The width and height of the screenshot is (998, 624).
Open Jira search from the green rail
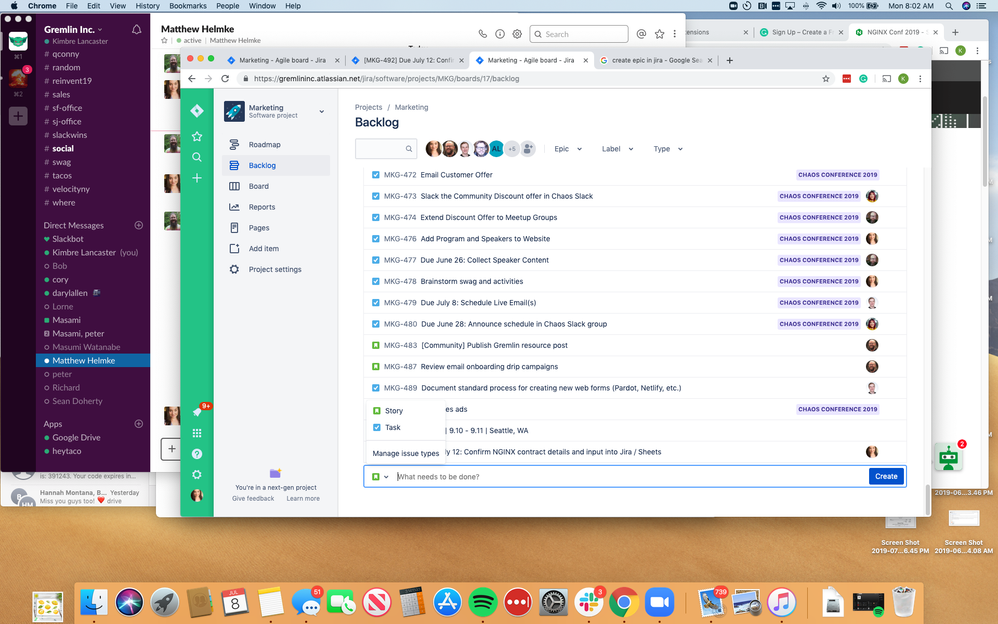(x=197, y=156)
